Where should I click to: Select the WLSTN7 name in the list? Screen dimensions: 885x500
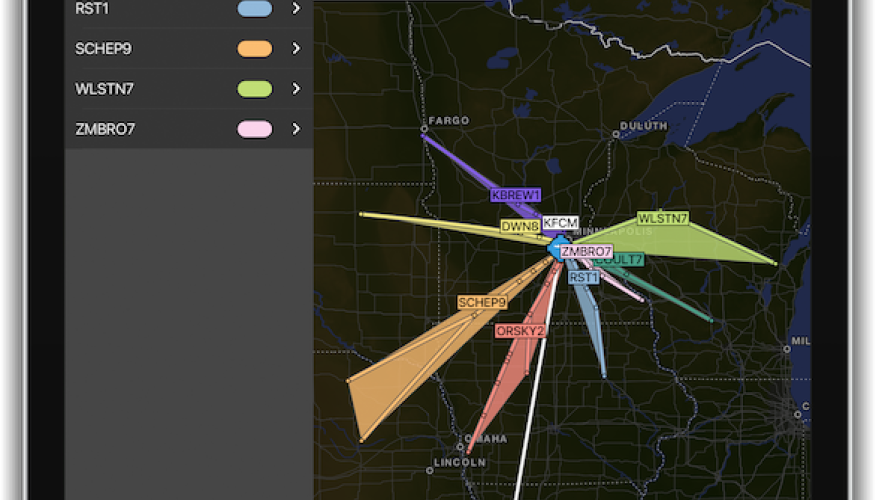(x=104, y=89)
